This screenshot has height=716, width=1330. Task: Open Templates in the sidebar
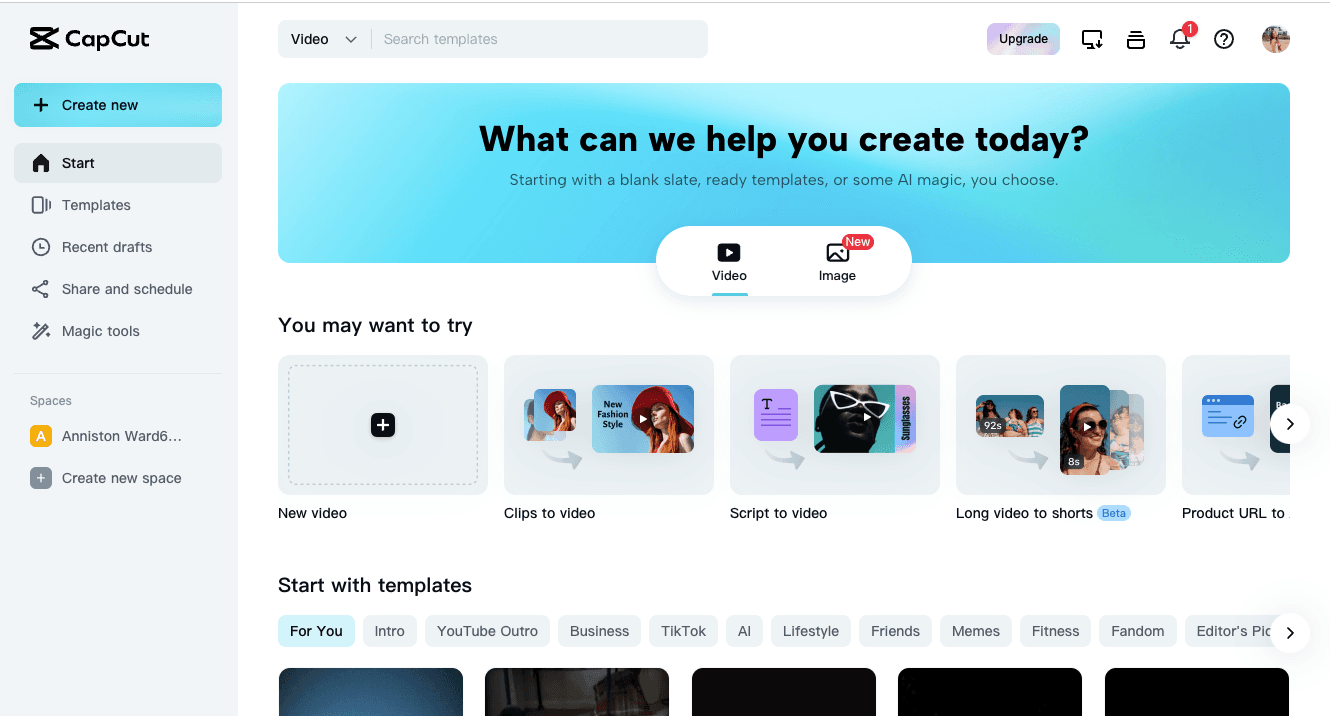(x=96, y=205)
